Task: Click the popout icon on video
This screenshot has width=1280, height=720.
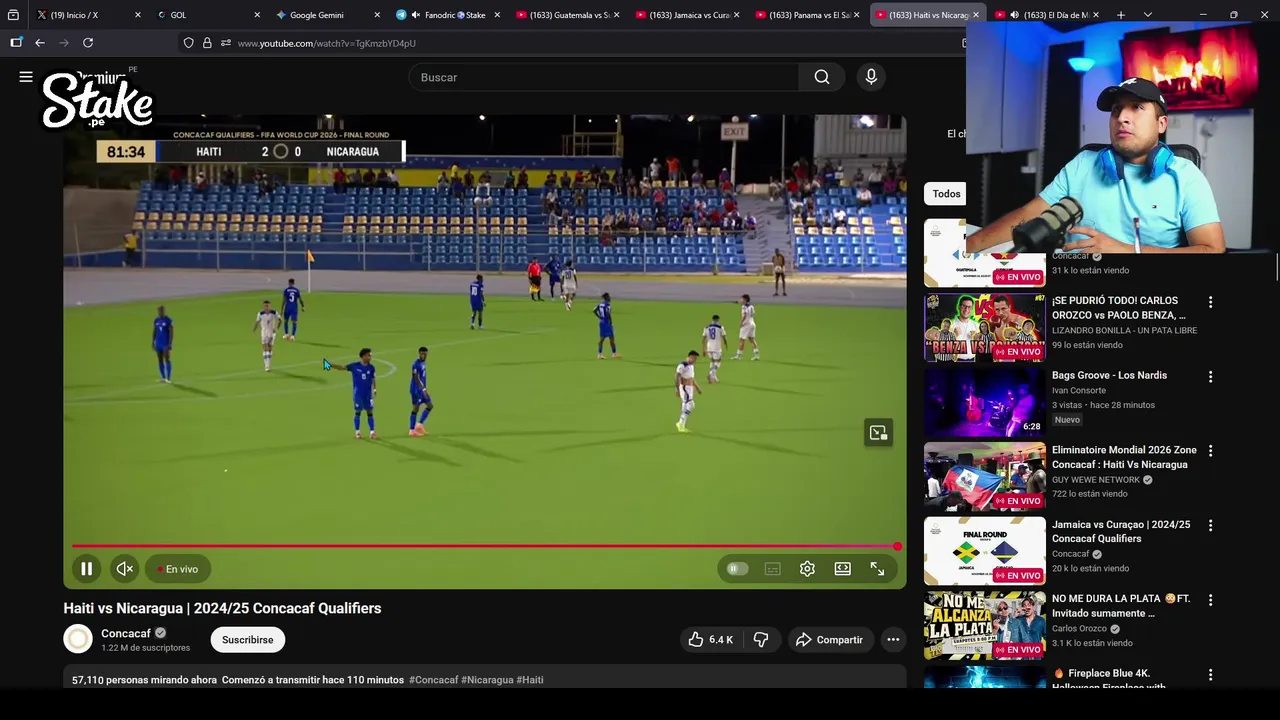Action: [x=878, y=433]
